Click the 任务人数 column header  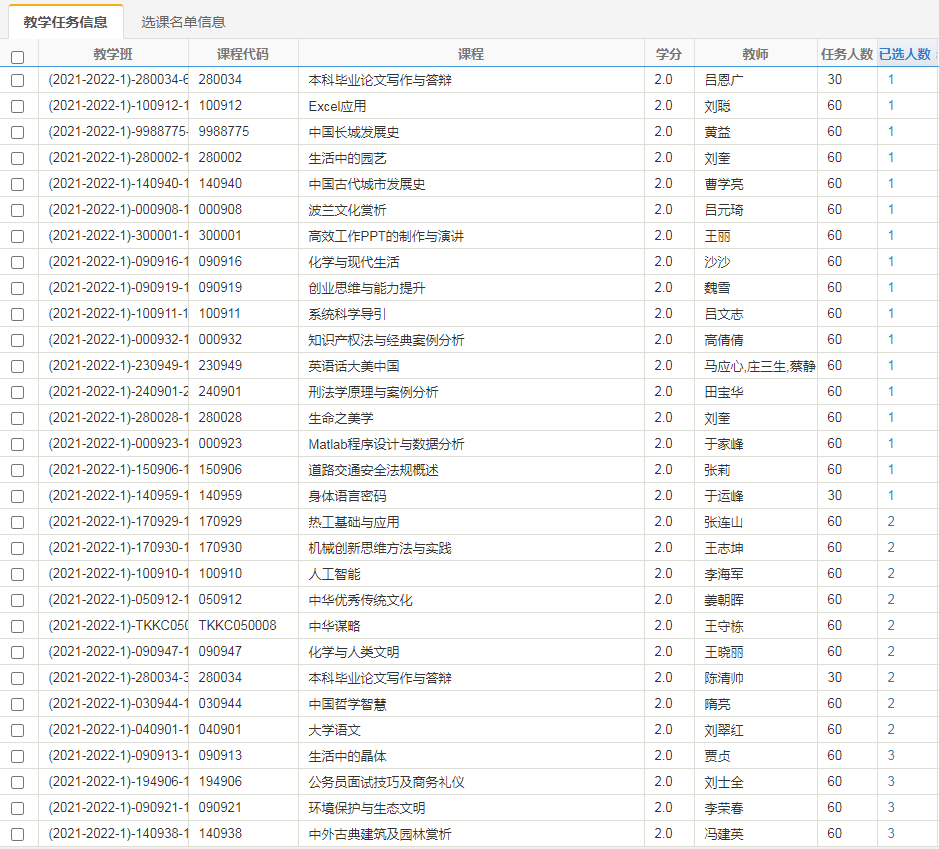pos(846,54)
